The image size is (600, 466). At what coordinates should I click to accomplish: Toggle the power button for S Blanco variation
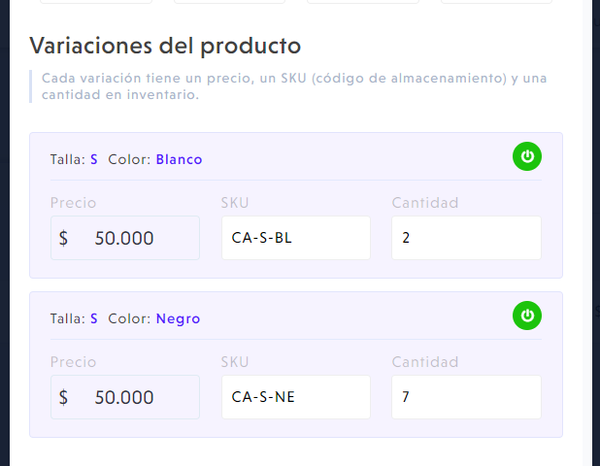click(x=527, y=156)
